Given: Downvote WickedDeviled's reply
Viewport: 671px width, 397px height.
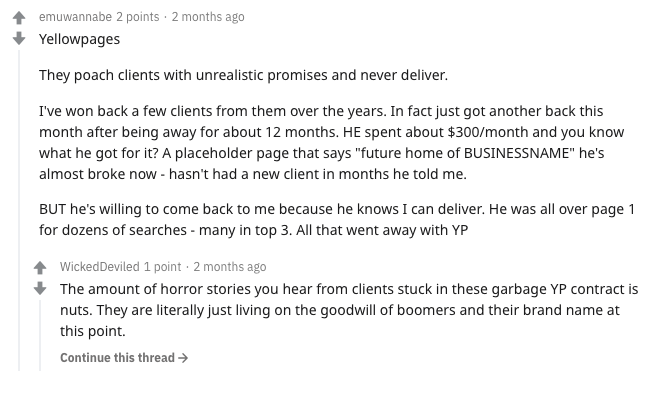Looking at the screenshot, I should [40, 288].
